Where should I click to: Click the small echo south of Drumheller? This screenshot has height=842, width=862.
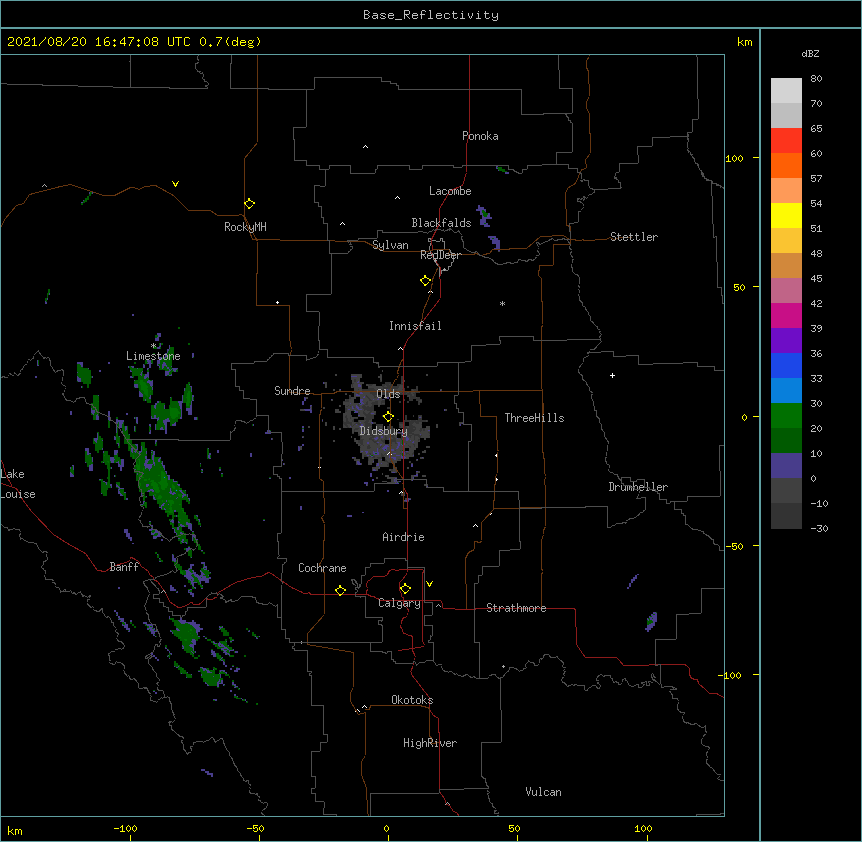tap(651, 622)
